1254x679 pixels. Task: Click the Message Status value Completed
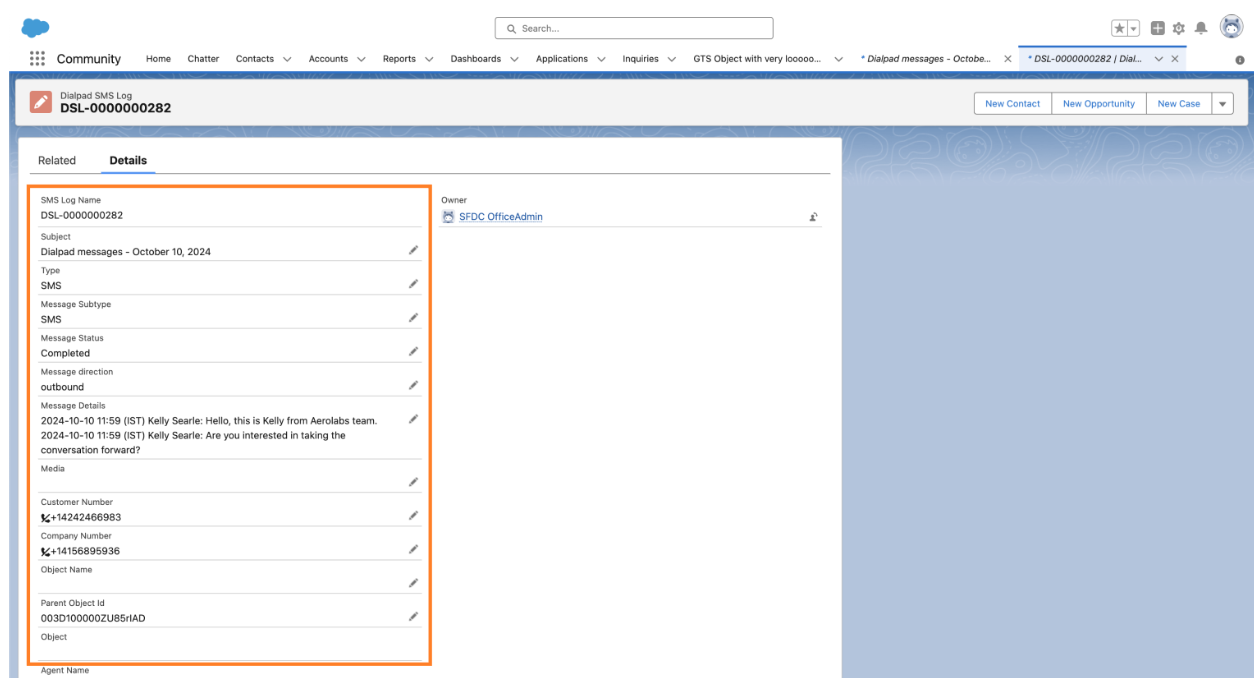coord(65,353)
